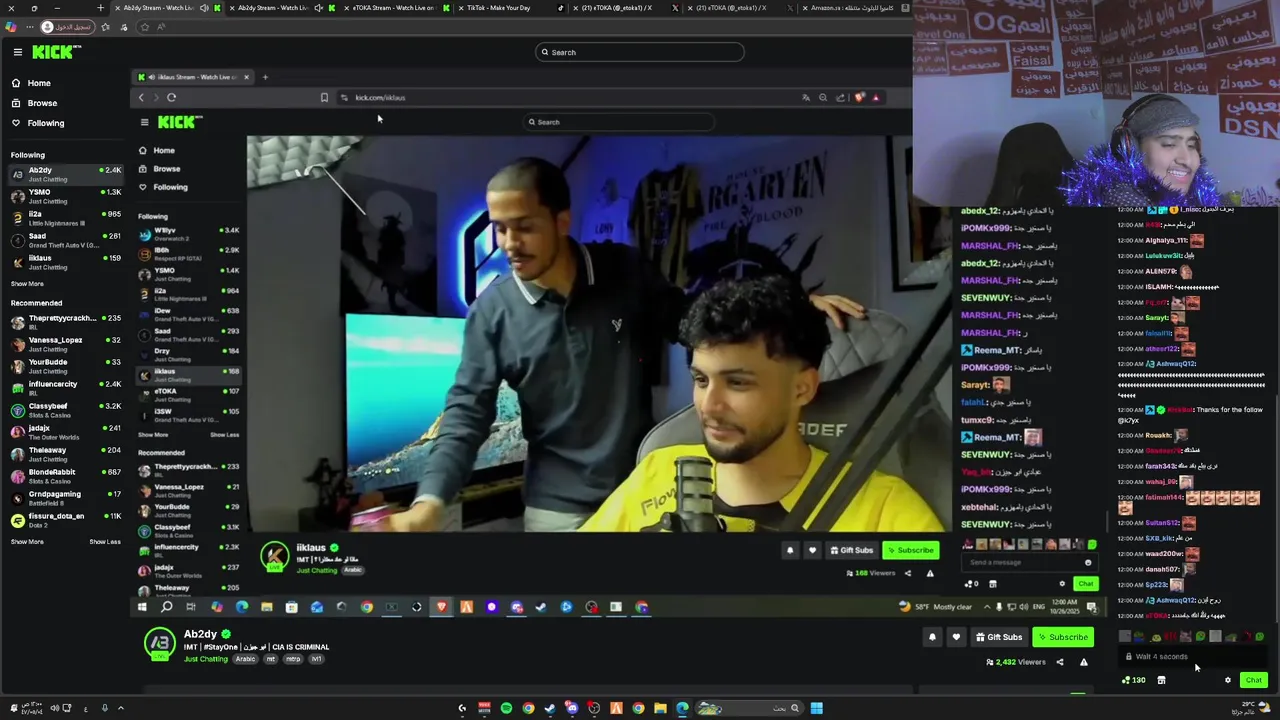Open new tab in inner browser
The width and height of the screenshot is (1280, 720).
pyautogui.click(x=265, y=77)
